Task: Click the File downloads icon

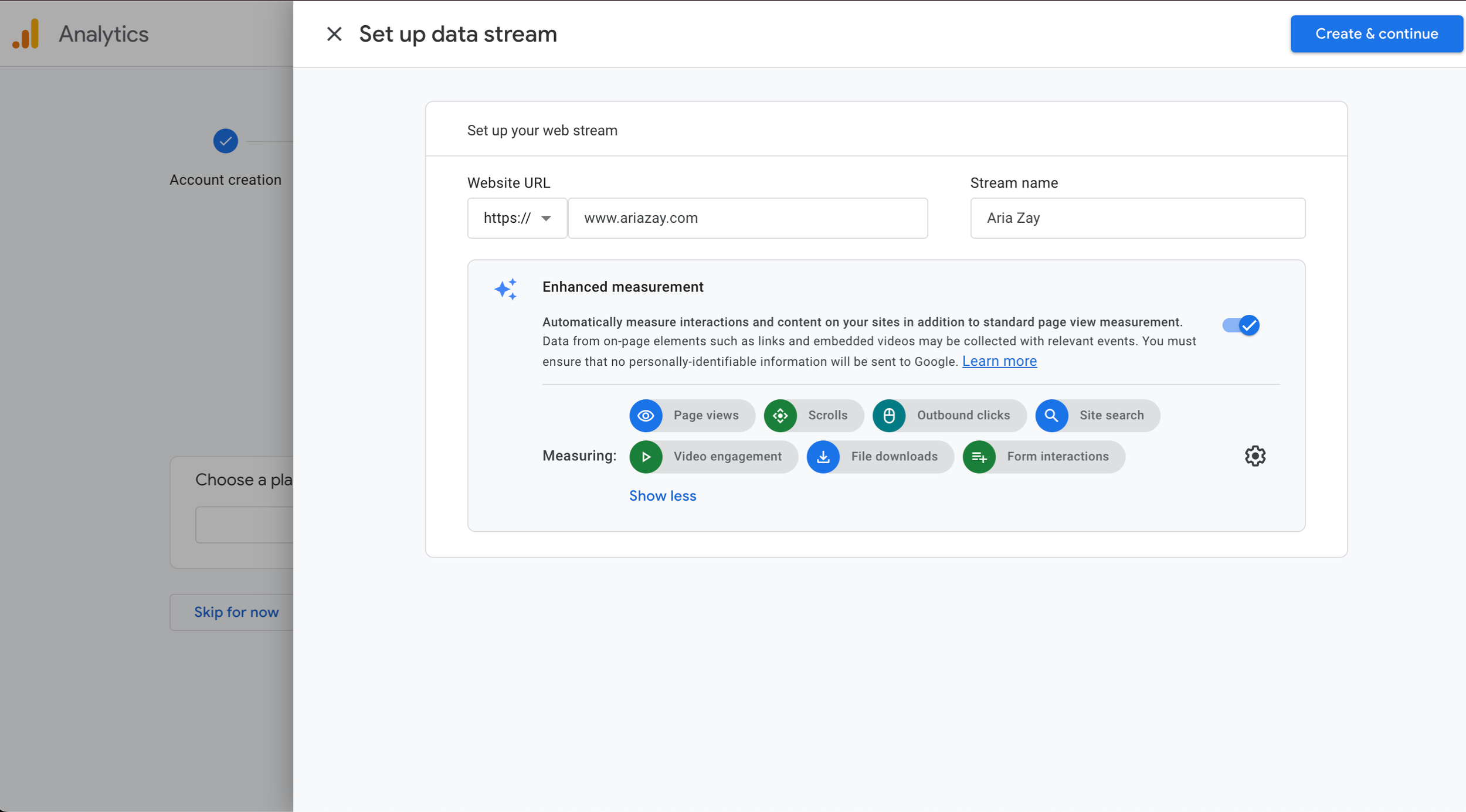Action: (x=823, y=457)
